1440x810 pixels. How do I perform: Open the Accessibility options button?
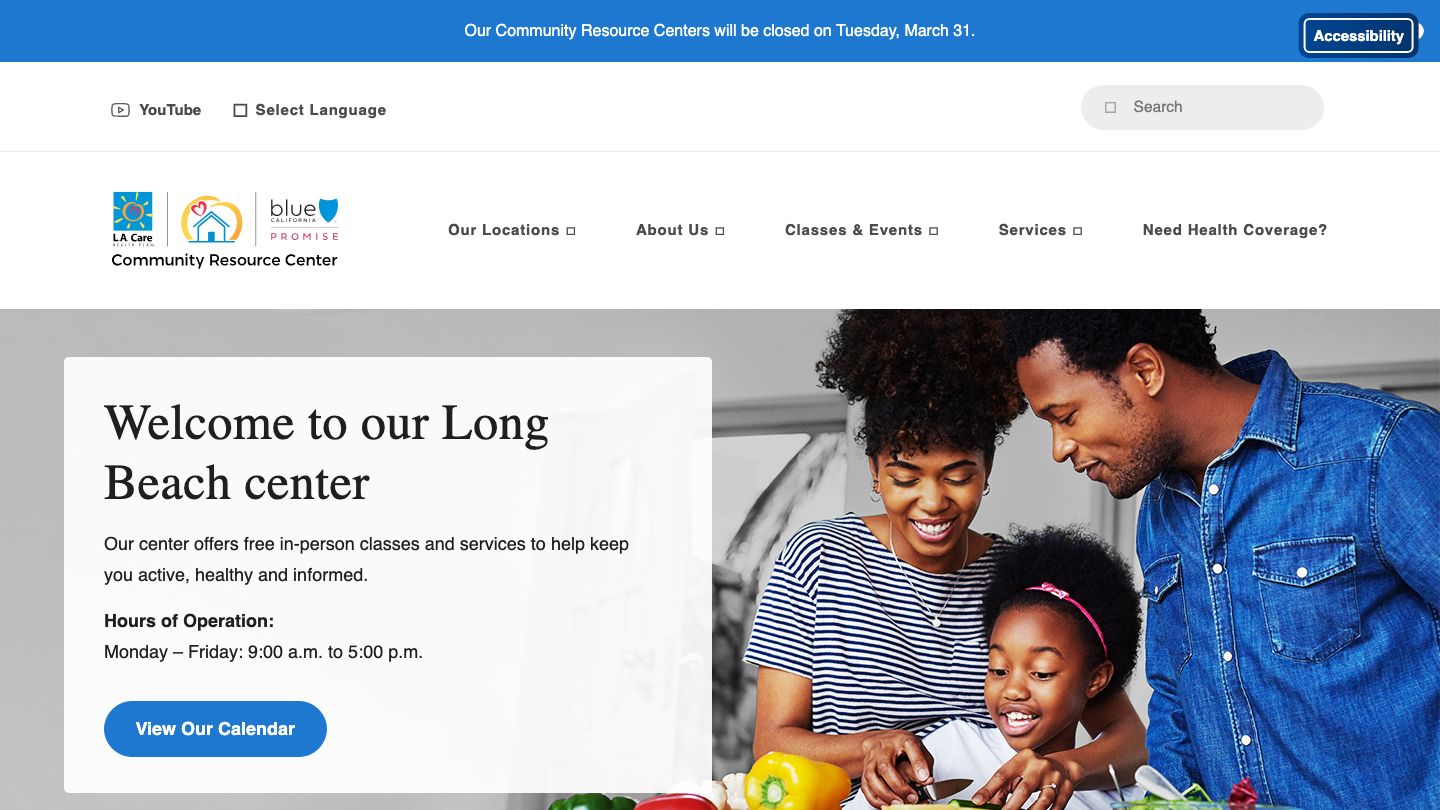(1358, 36)
